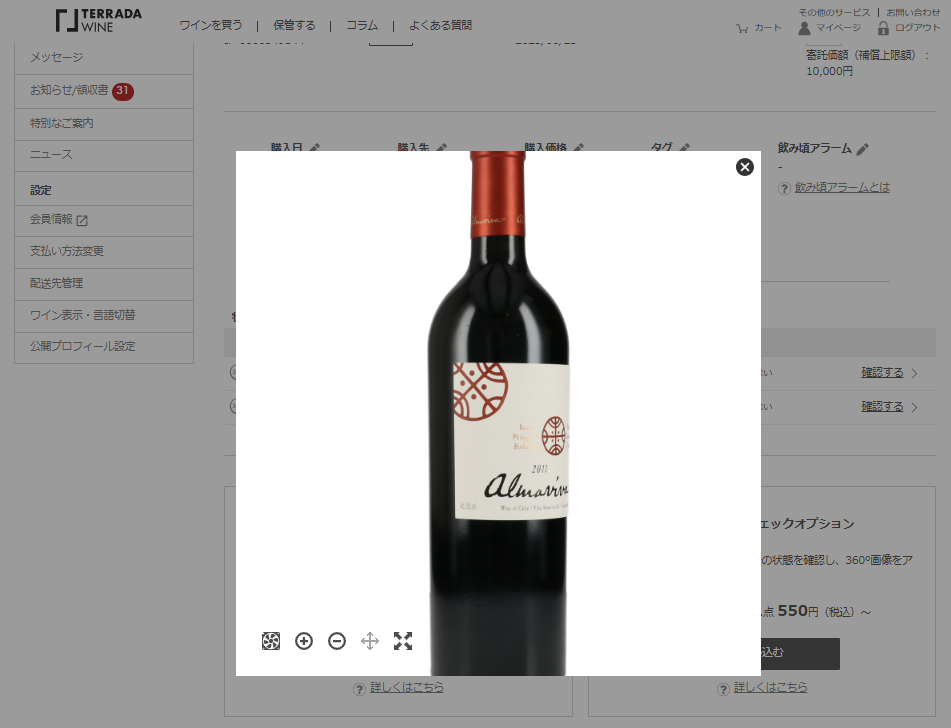Viewport: 951px width, 728px height.
Task: Start the 360° rotation in the viewer
Action: pyautogui.click(x=271, y=641)
